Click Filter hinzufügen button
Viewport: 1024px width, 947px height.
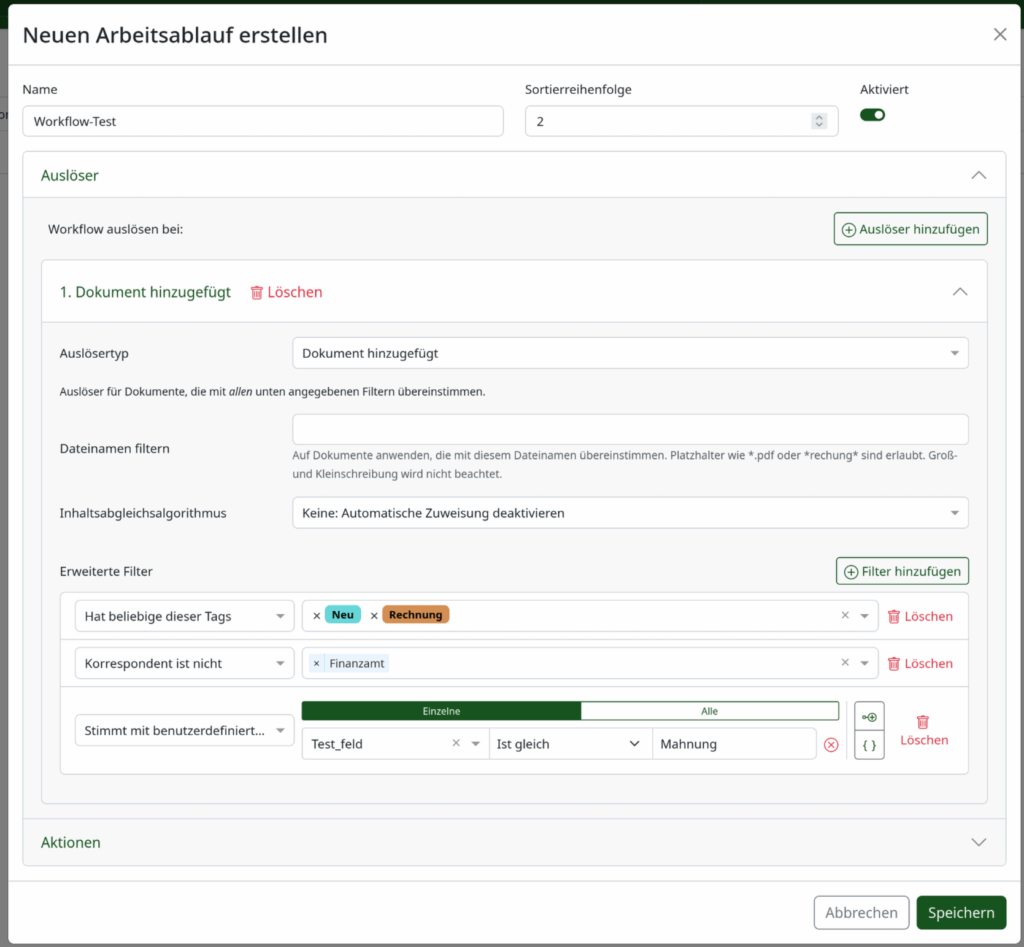click(x=902, y=572)
